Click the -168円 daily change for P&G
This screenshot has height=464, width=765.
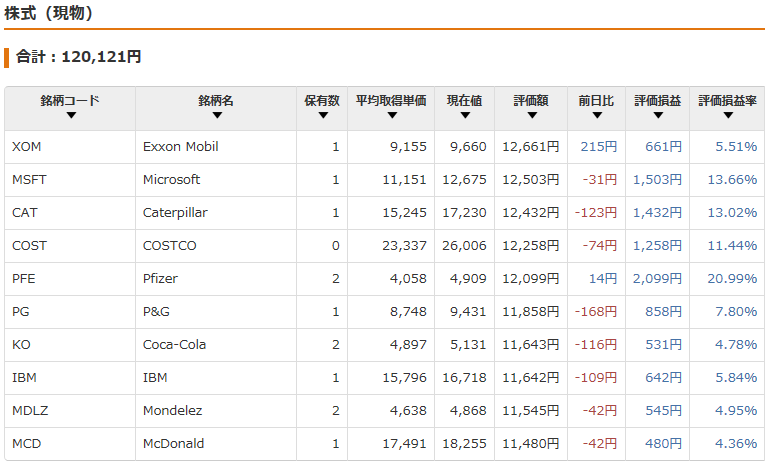coord(596,311)
